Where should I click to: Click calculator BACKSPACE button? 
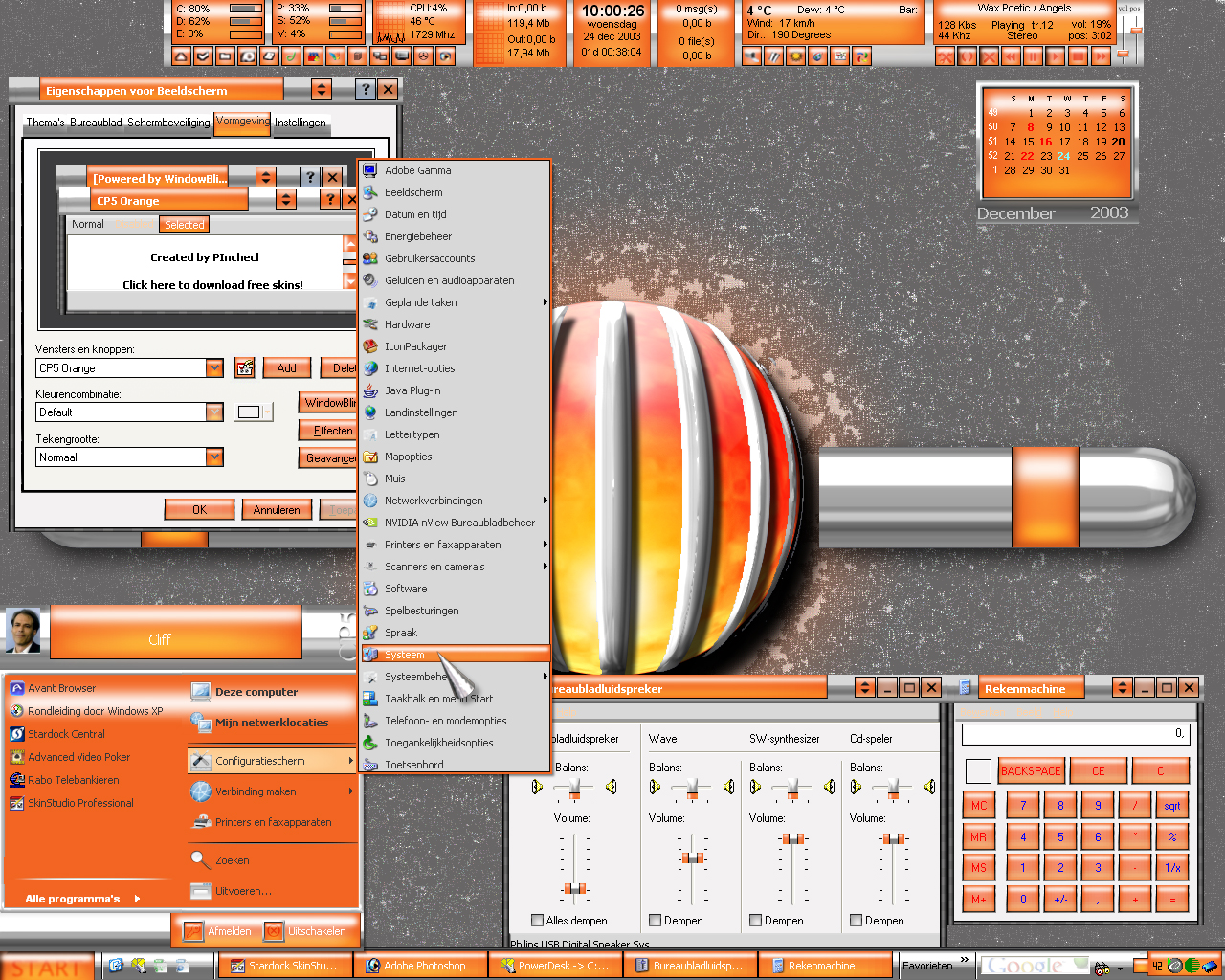tap(1031, 771)
